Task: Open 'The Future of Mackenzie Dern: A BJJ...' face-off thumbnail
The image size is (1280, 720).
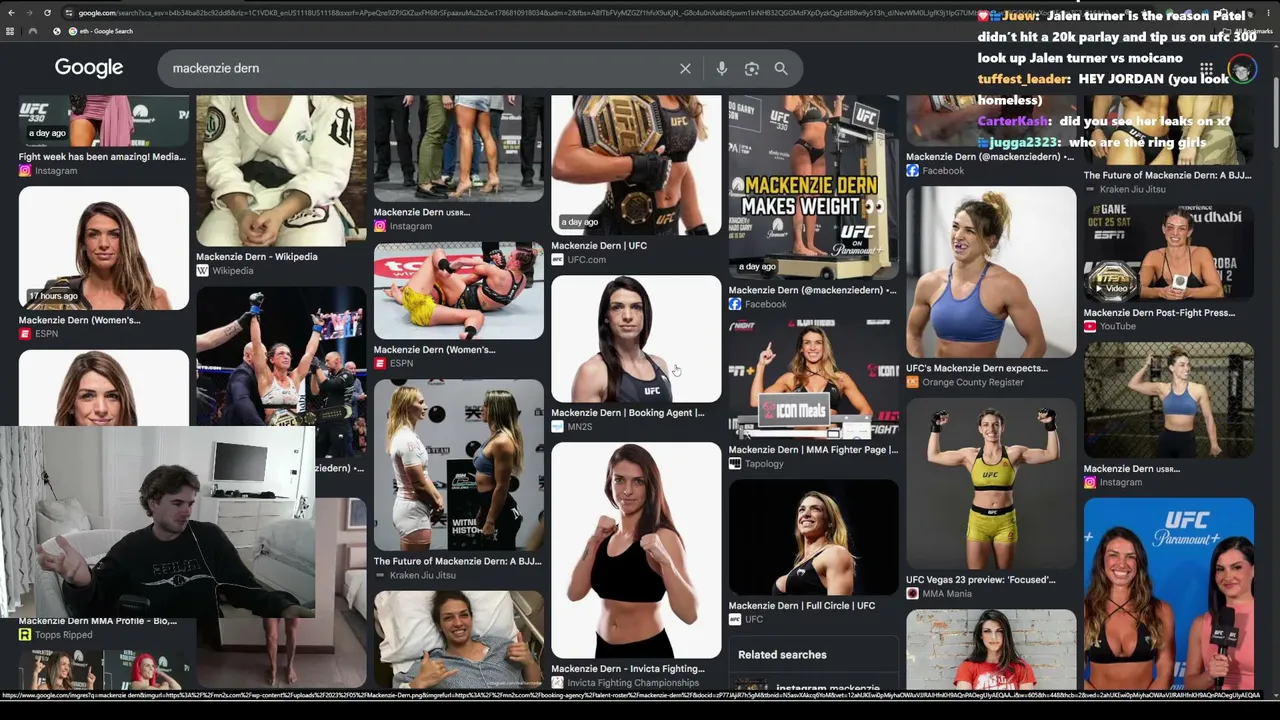Action: click(x=459, y=465)
